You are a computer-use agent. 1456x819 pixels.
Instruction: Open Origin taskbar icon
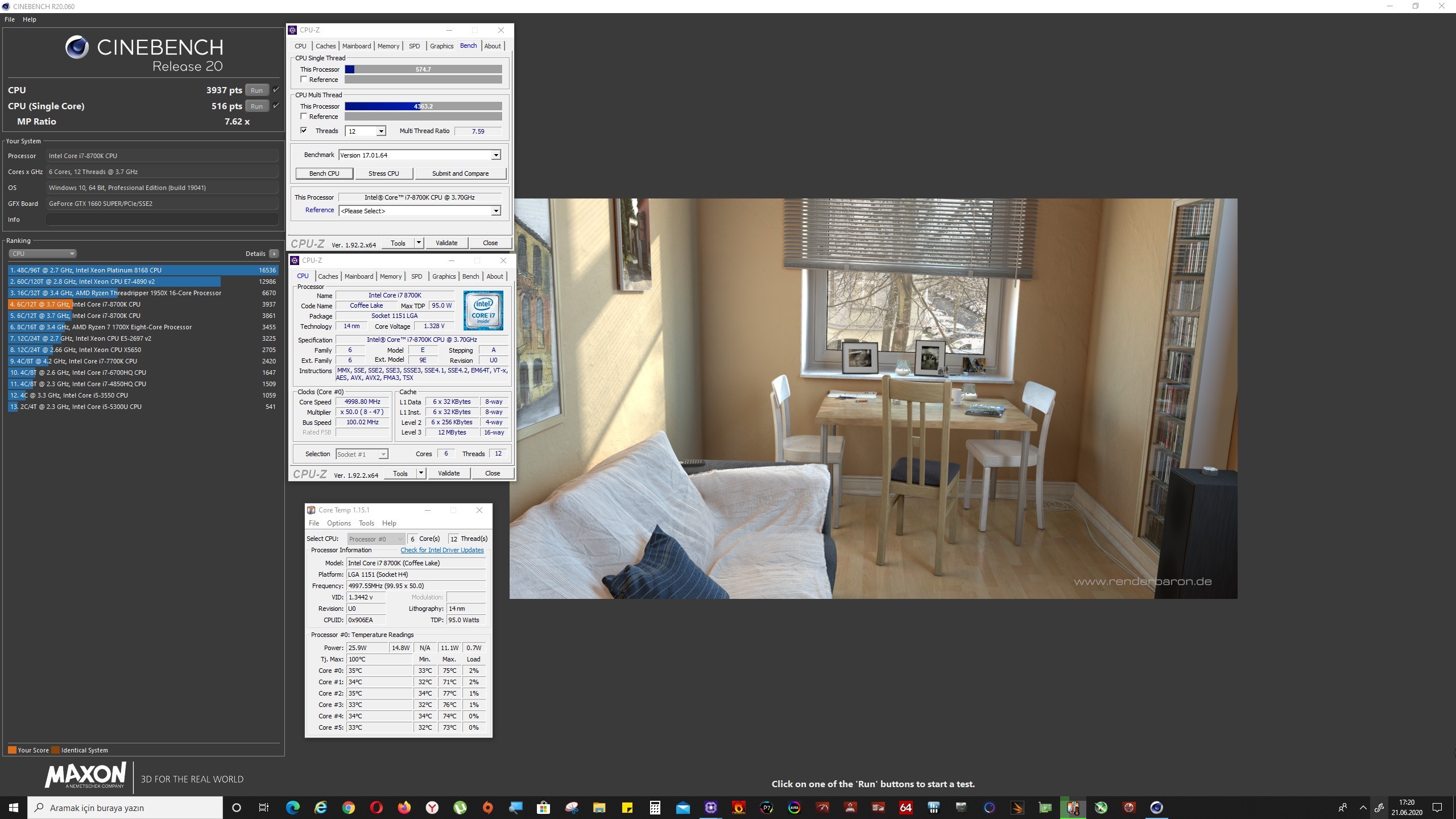[488, 807]
